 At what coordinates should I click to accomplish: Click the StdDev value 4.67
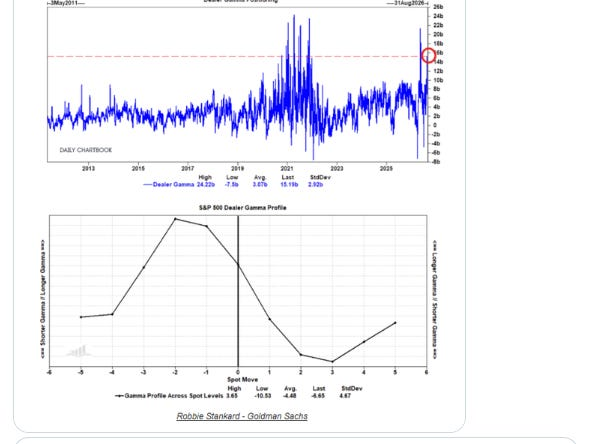(x=345, y=396)
